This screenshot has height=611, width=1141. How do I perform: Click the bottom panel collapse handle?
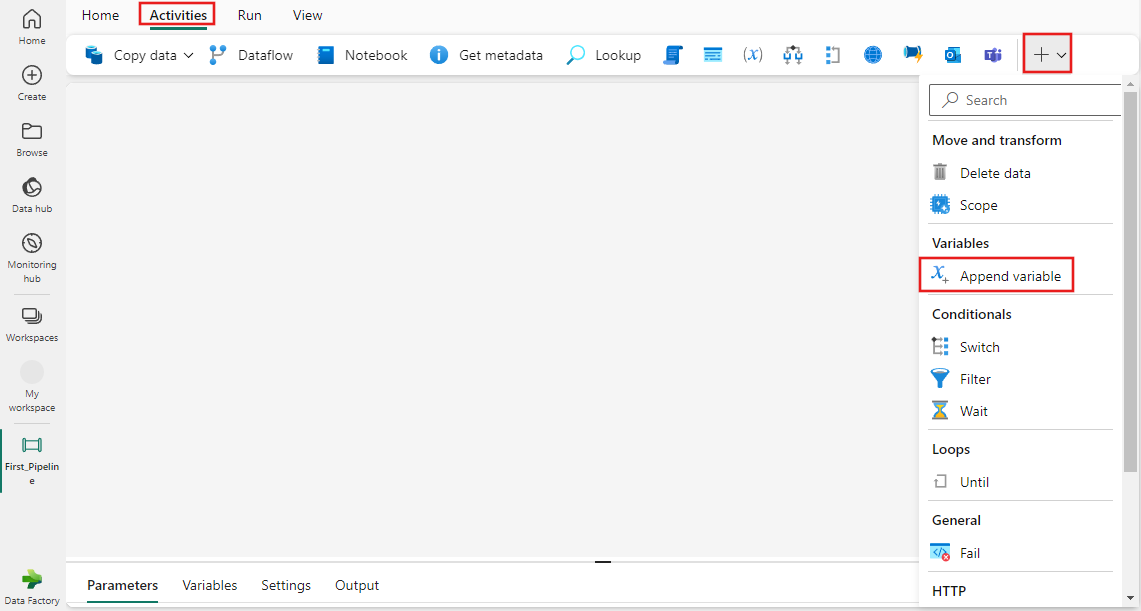tap(603, 562)
